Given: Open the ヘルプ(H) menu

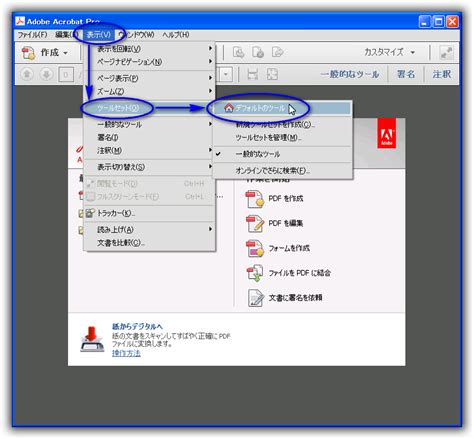Looking at the screenshot, I should point(176,35).
